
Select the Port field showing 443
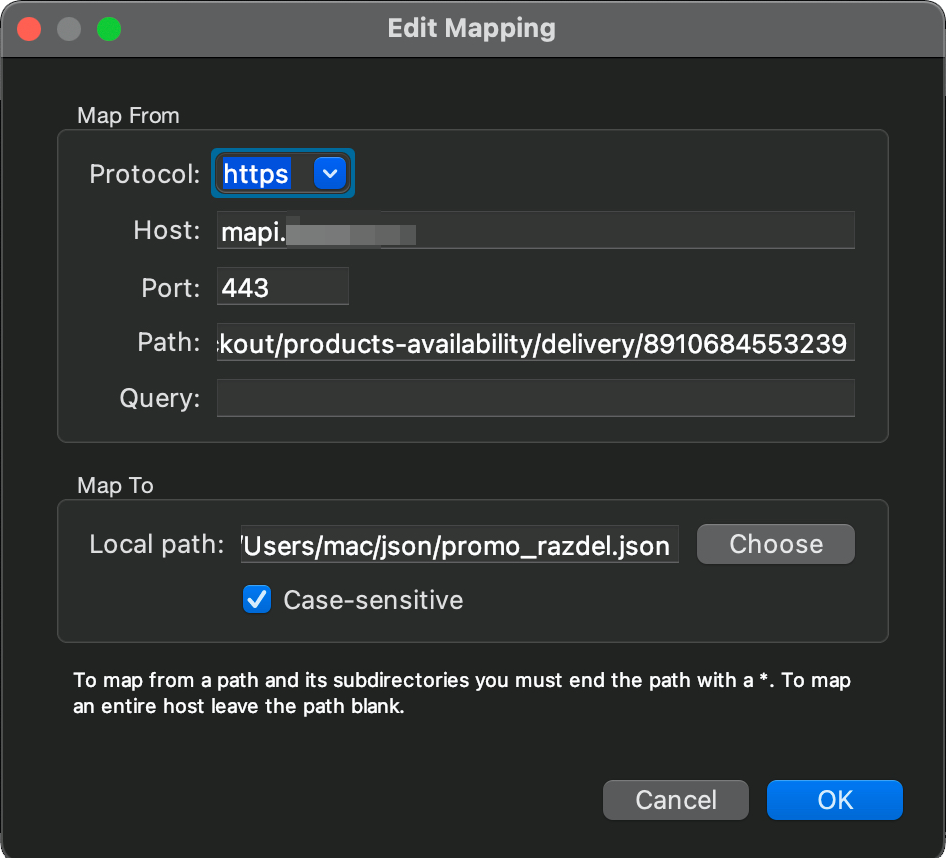(x=282, y=286)
